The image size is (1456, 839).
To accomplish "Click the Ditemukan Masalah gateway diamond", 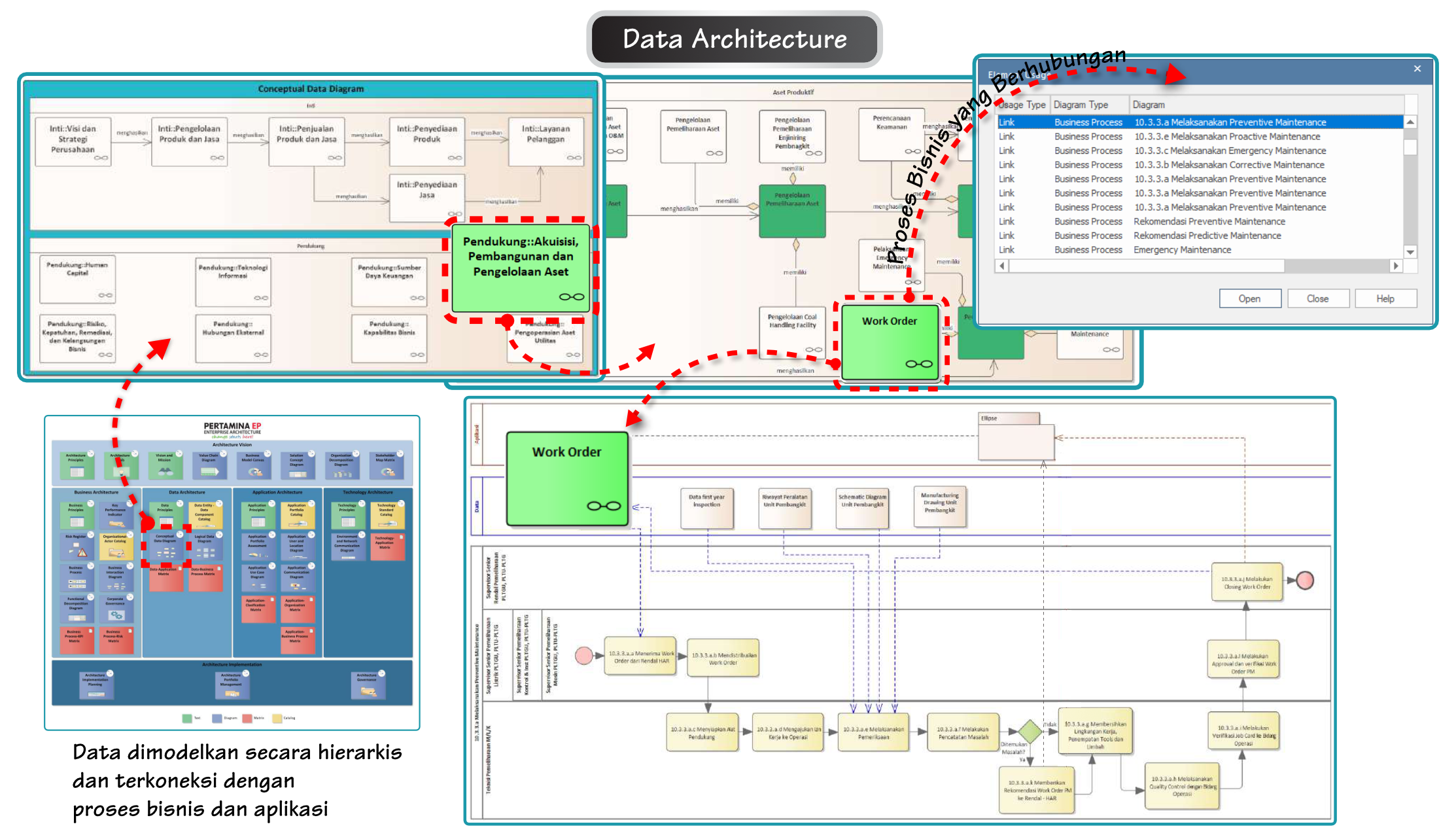I will pos(1030,731).
